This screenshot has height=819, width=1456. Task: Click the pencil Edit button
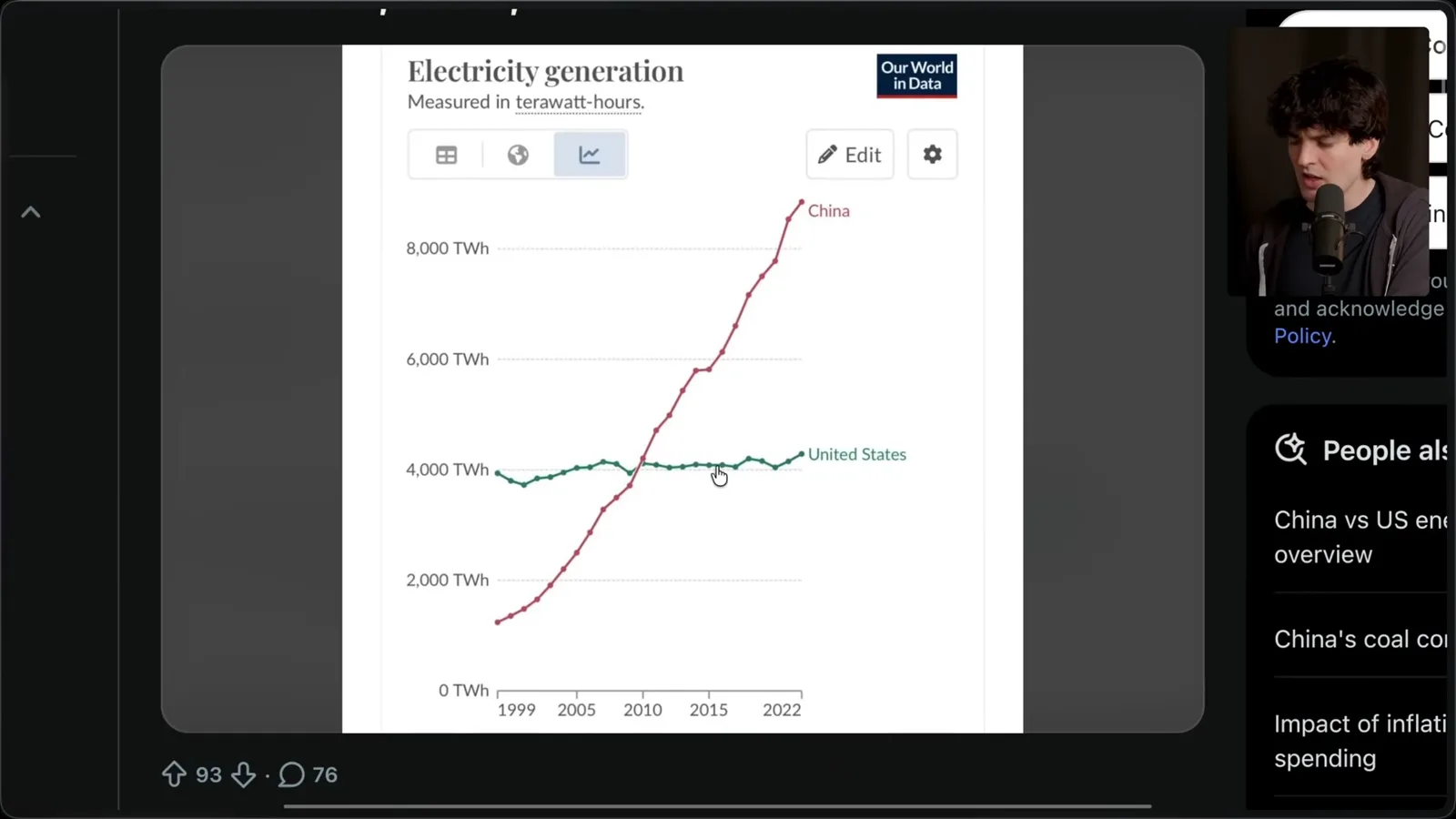(850, 155)
